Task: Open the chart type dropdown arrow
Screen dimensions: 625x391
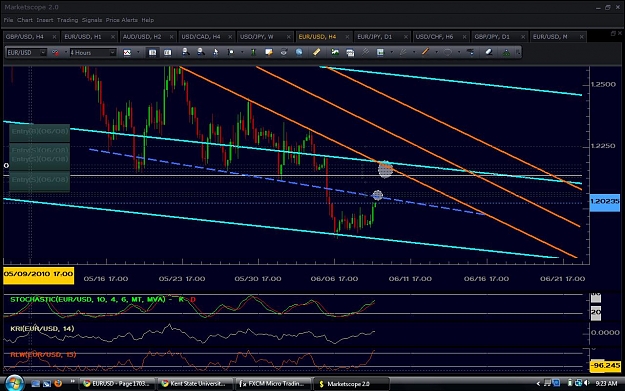Action: coord(138,53)
